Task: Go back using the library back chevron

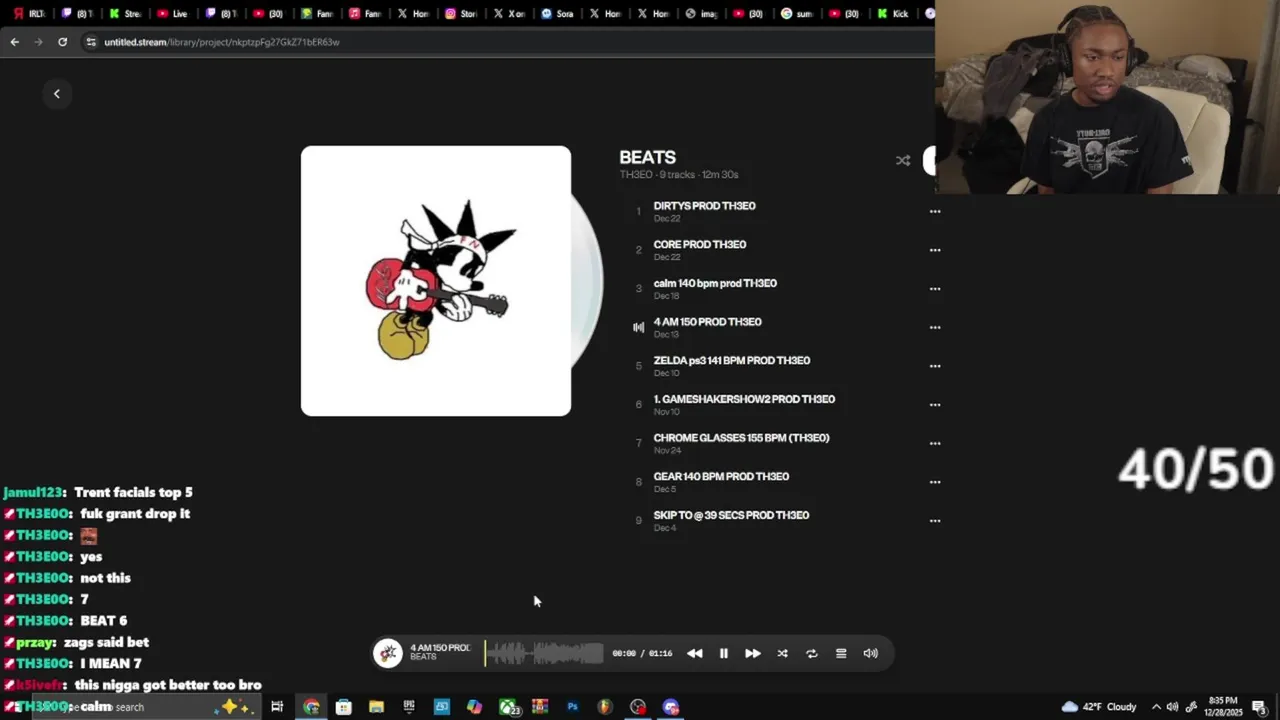Action: point(57,94)
